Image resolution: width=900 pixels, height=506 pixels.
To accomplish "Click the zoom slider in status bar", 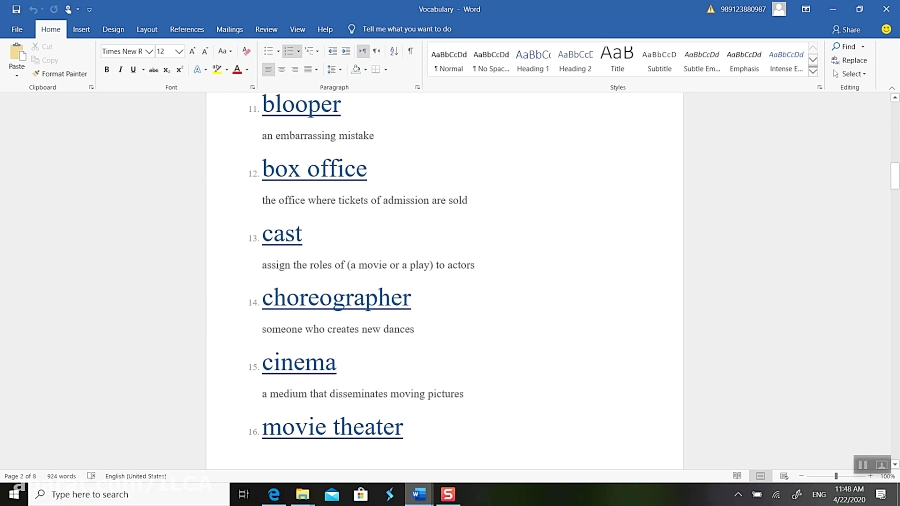I will [x=836, y=476].
